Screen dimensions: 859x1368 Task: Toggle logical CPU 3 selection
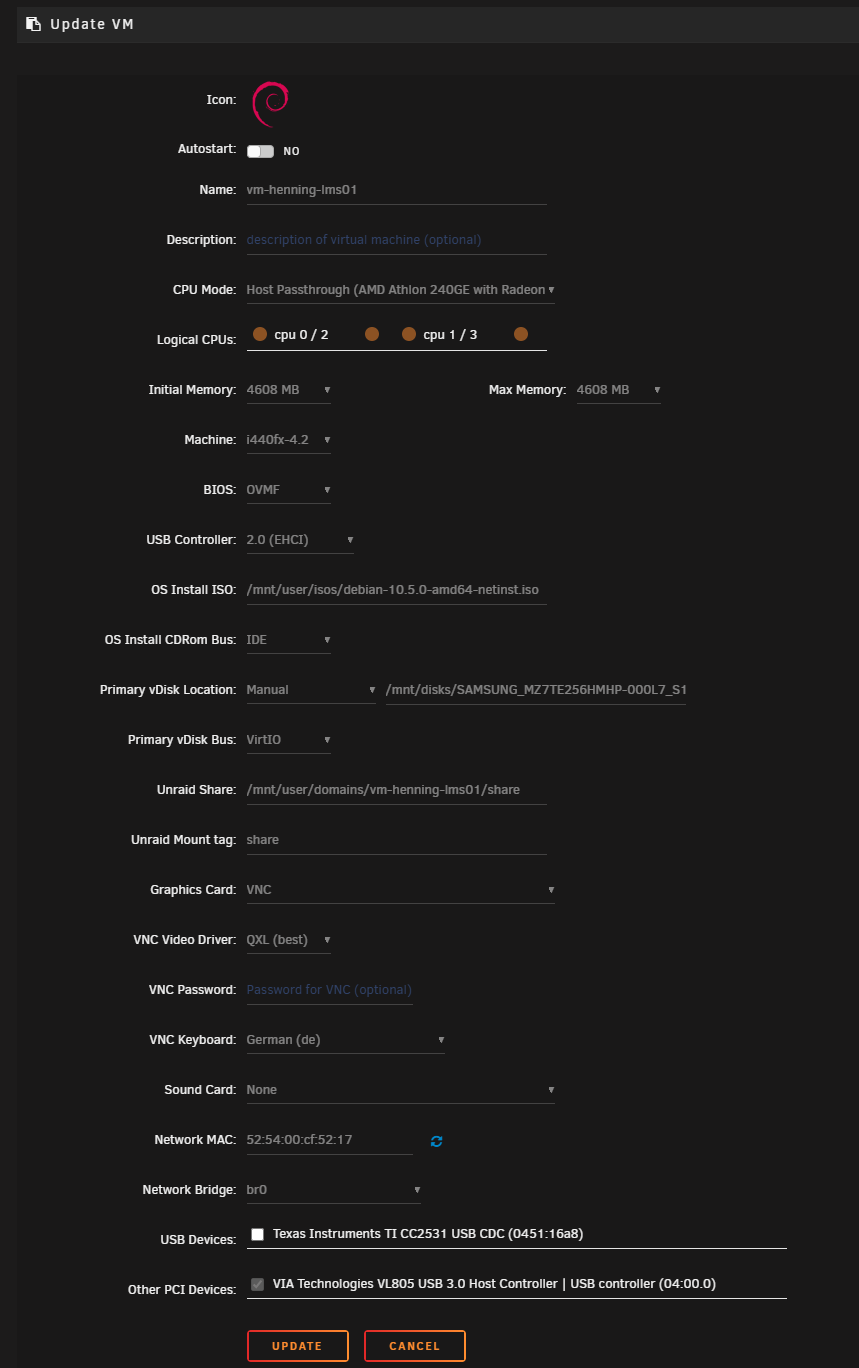pos(520,334)
